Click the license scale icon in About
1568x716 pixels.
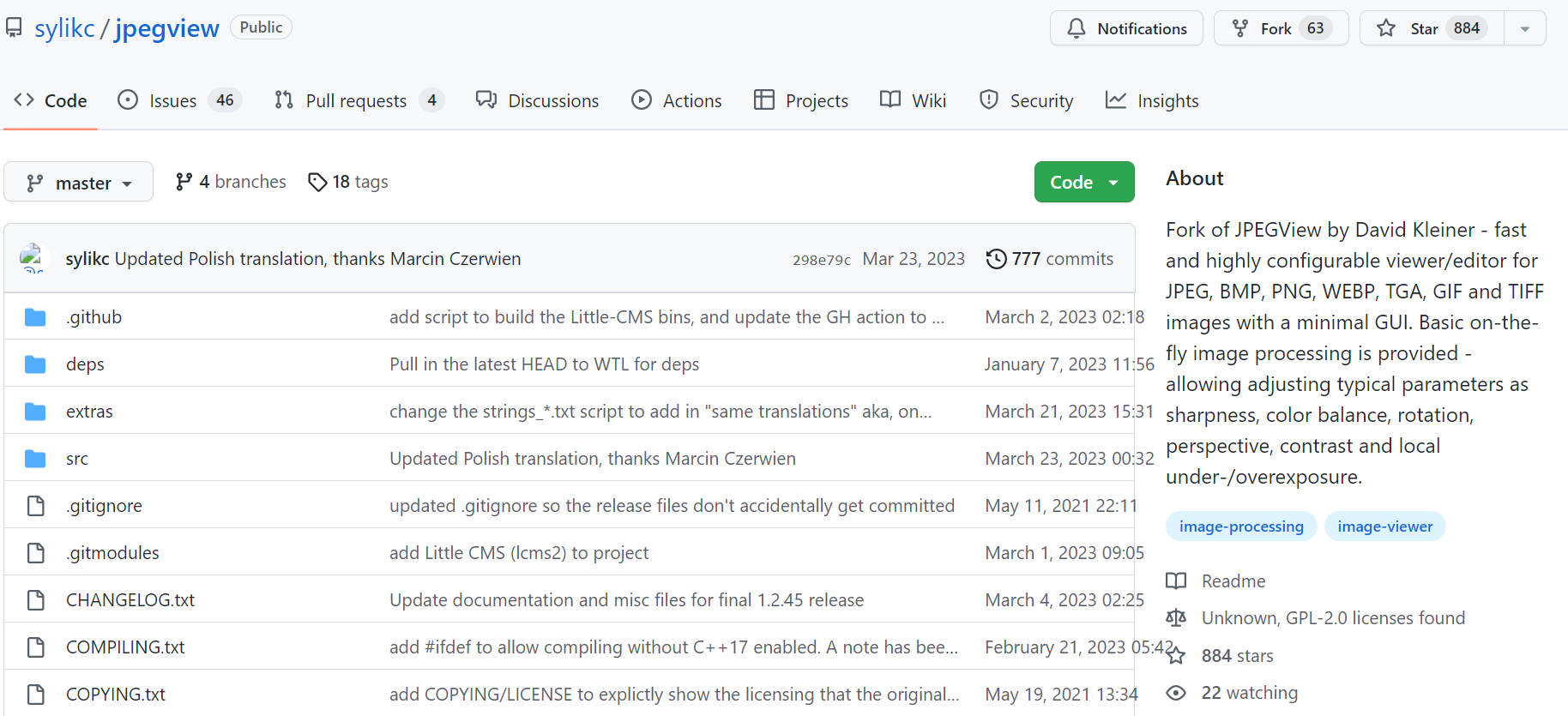coord(1176,618)
